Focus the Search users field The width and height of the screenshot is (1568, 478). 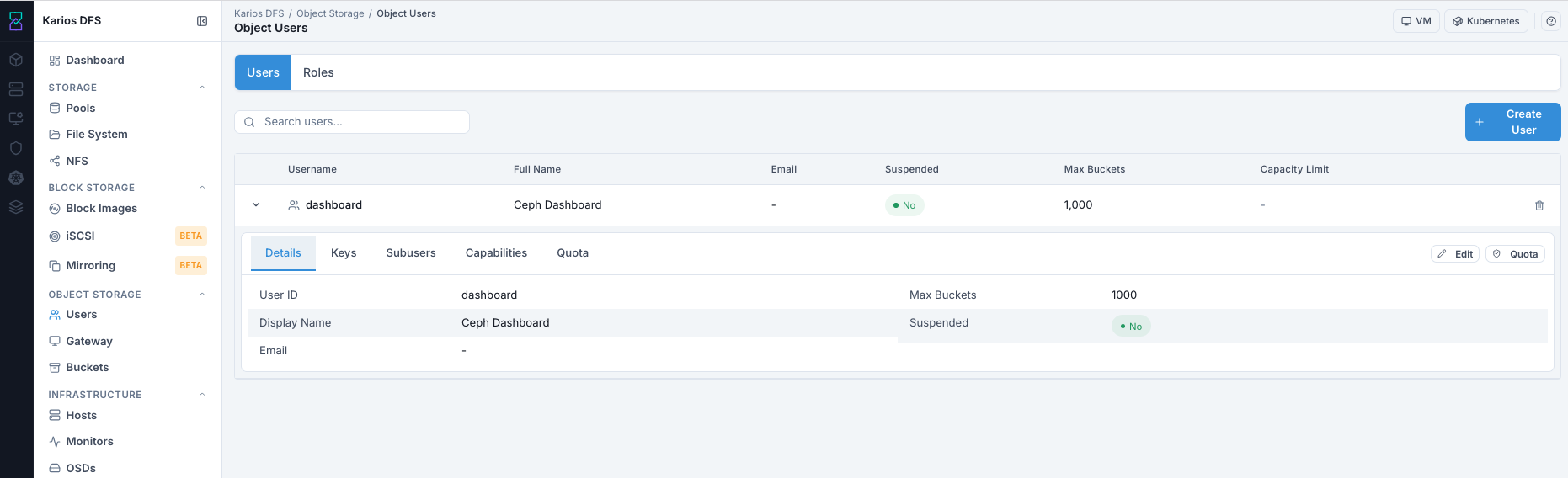click(352, 122)
